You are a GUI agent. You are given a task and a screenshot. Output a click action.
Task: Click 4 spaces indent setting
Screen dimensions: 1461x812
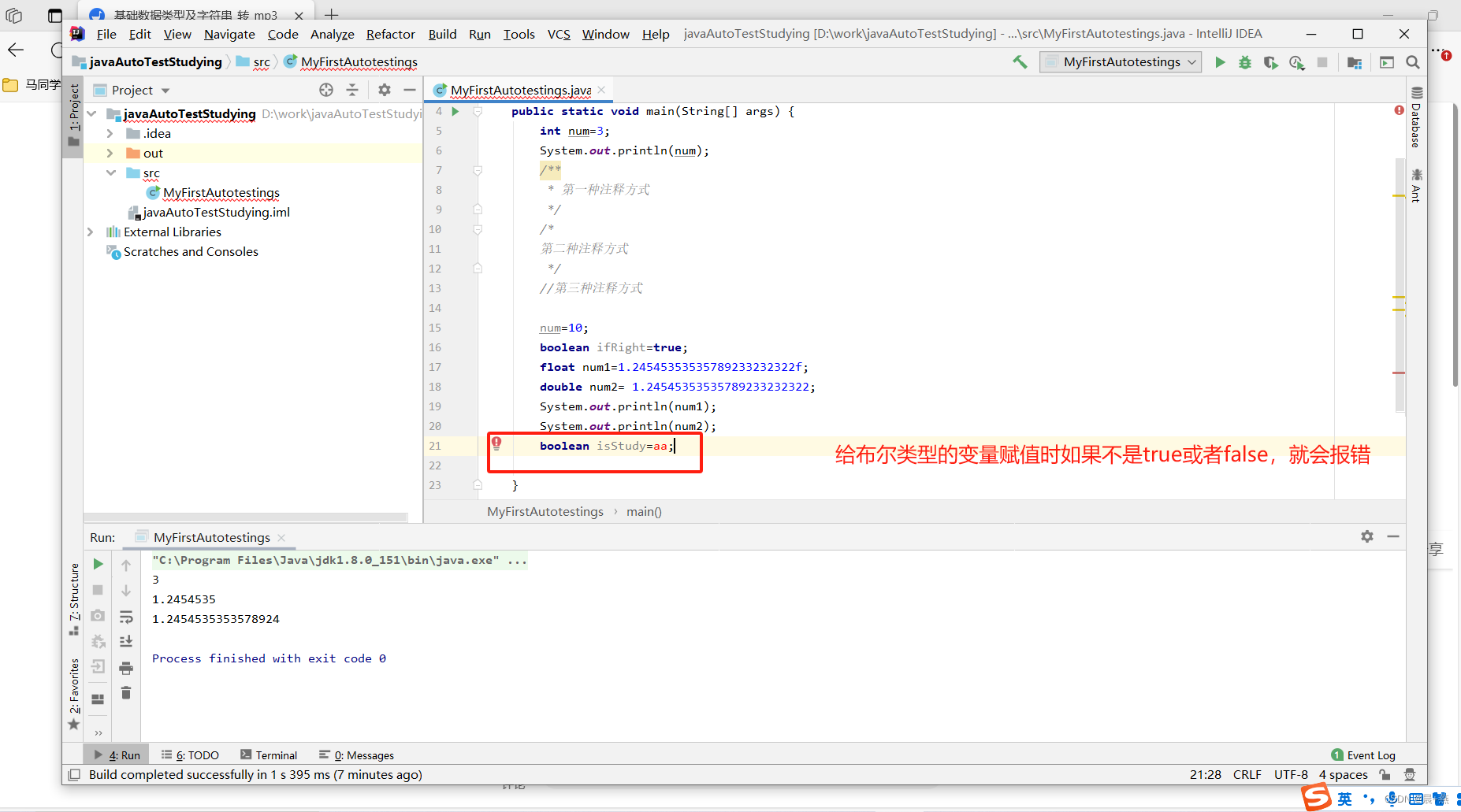(x=1343, y=775)
